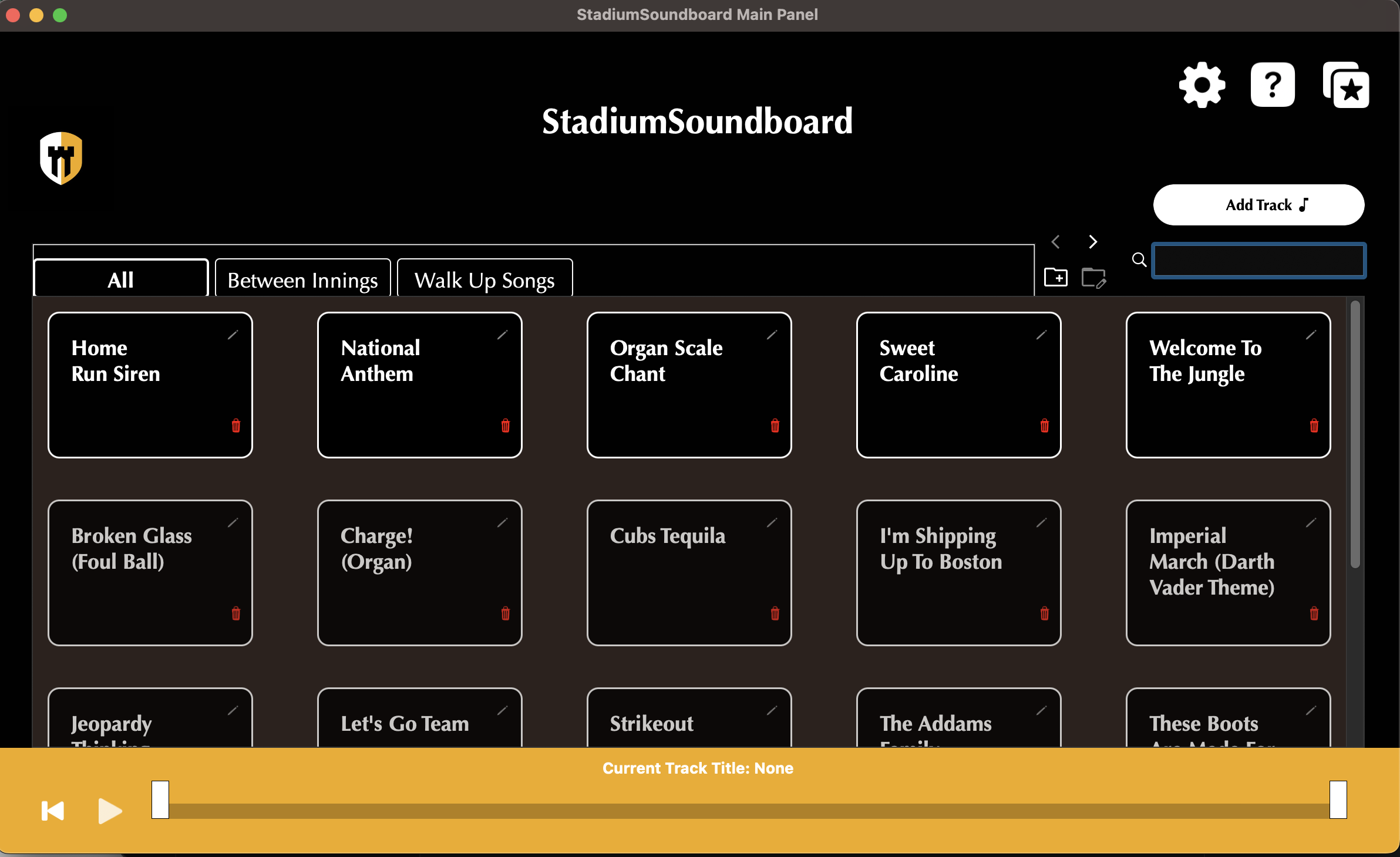Click pencil icon on Welcome To The Jungle
This screenshot has width=1400, height=857.
click(1311, 335)
